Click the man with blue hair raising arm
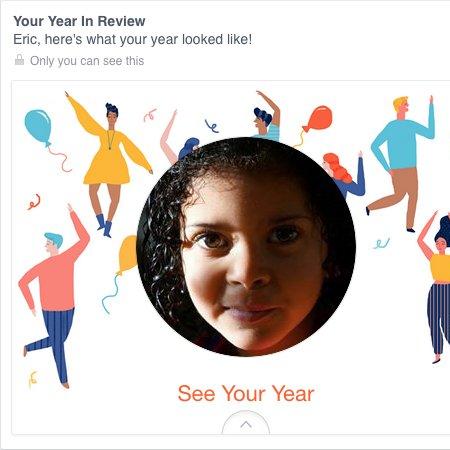The width and height of the screenshot is (450, 450). click(x=267, y=116)
